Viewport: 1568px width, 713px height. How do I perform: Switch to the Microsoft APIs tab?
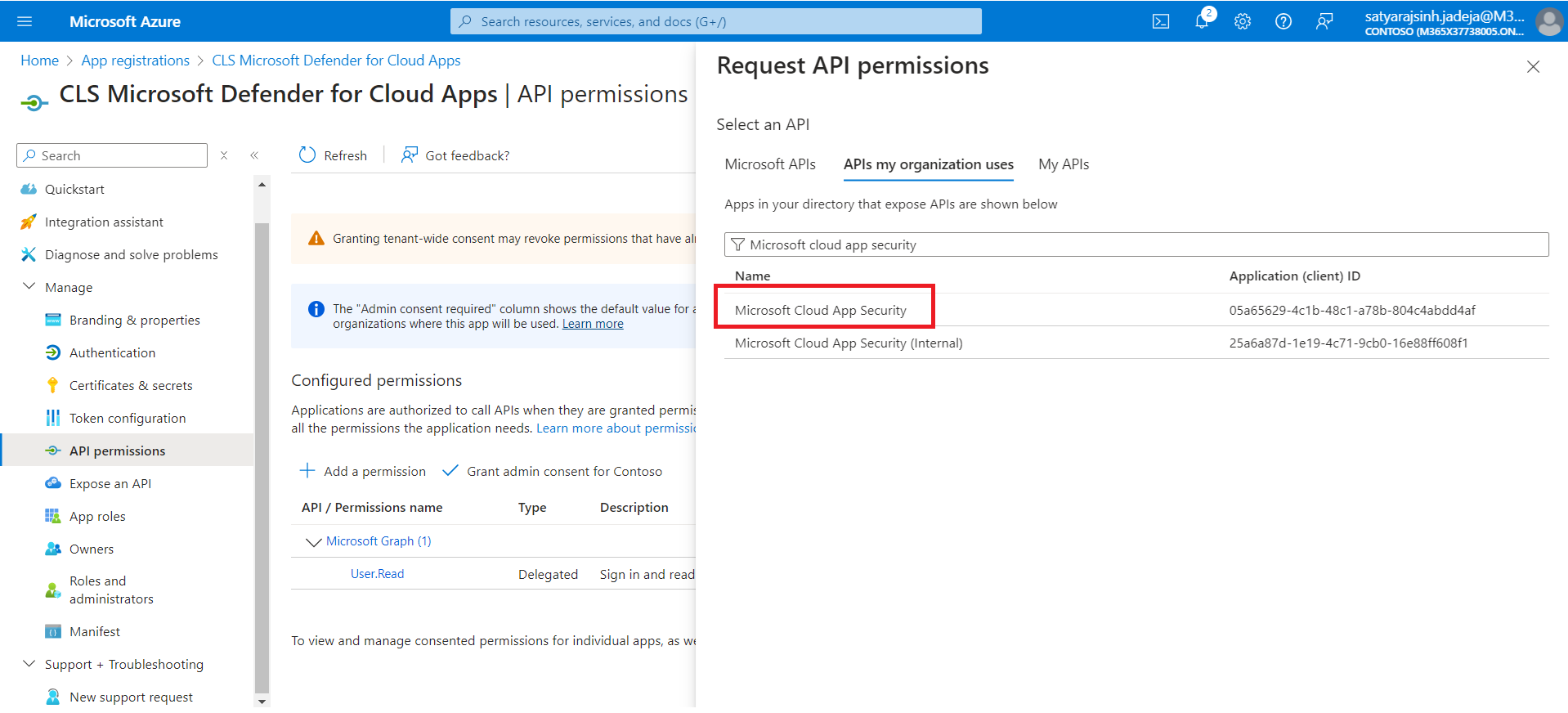[770, 164]
